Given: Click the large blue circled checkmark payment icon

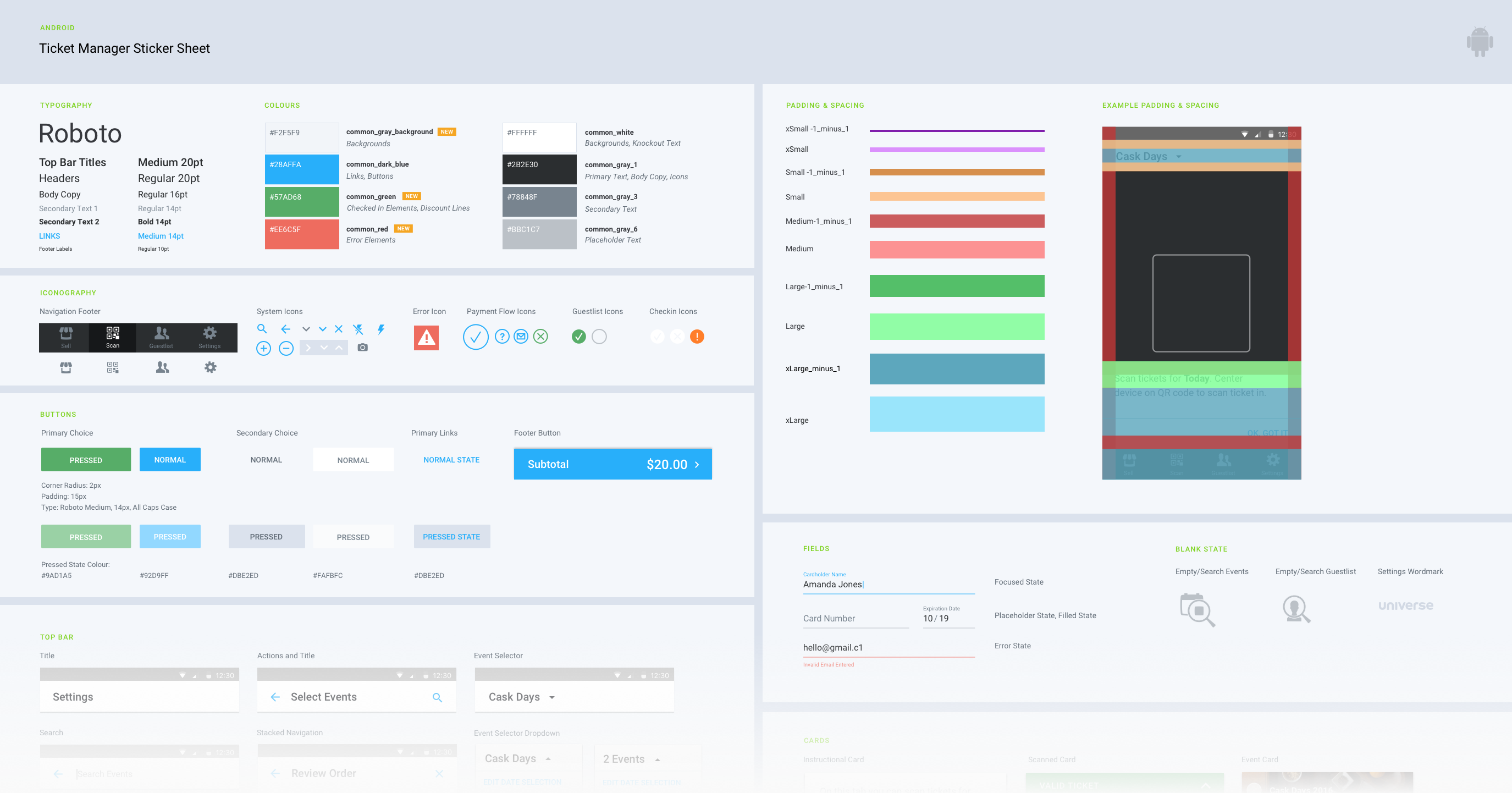Looking at the screenshot, I should [x=476, y=337].
